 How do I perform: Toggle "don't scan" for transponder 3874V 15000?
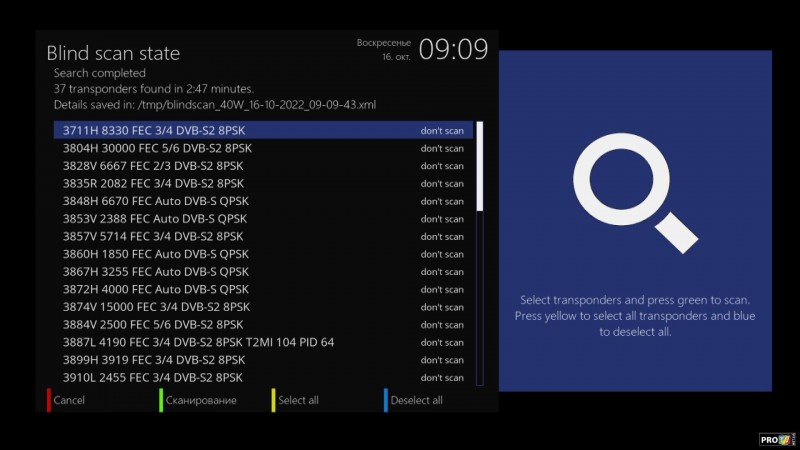[441, 307]
